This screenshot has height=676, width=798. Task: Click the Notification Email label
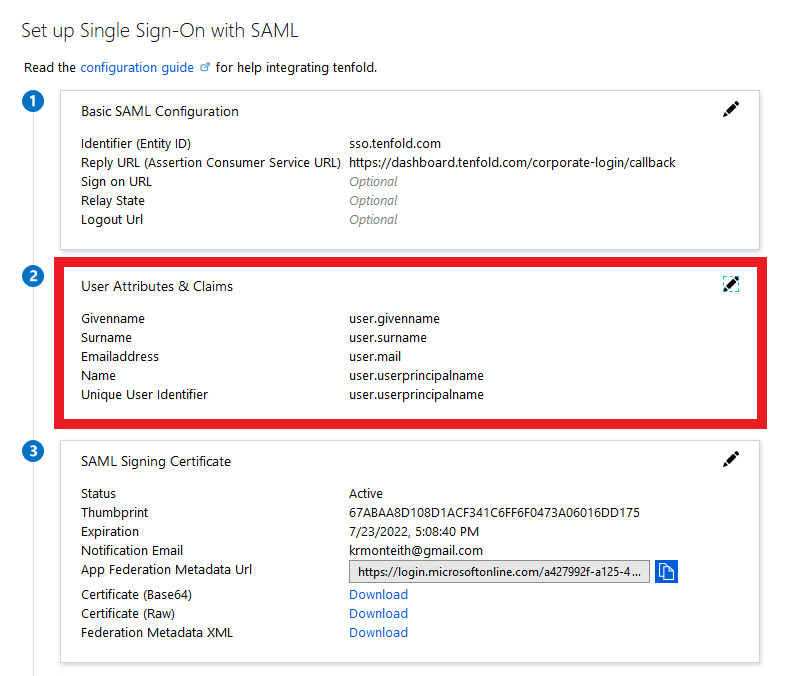coord(132,550)
